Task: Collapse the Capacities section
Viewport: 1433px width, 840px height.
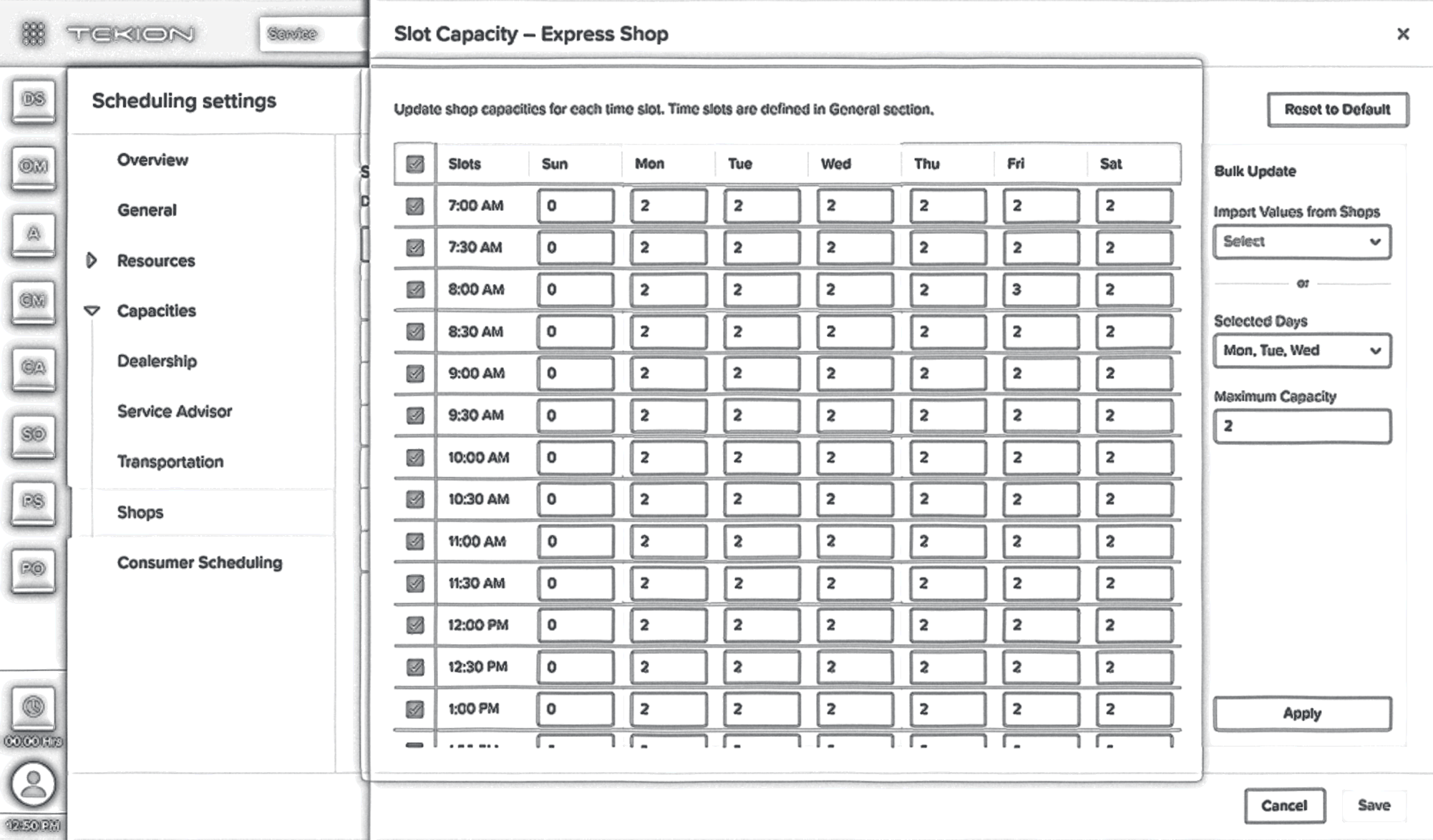Action: (x=92, y=311)
